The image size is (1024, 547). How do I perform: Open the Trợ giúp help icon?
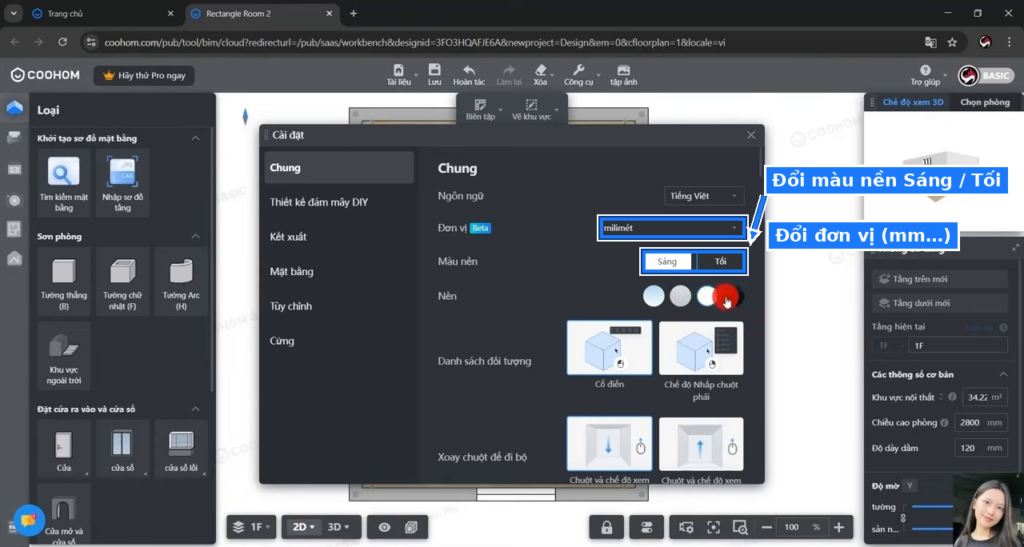click(x=925, y=70)
